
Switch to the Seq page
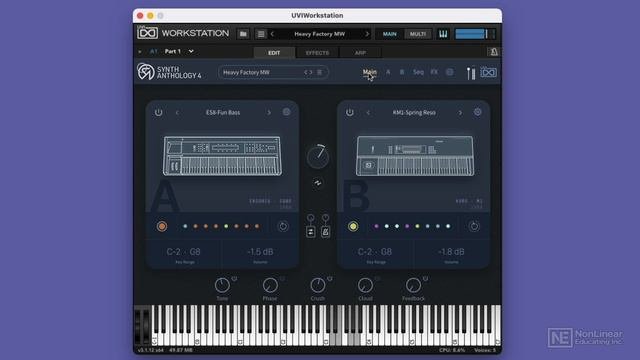418,72
